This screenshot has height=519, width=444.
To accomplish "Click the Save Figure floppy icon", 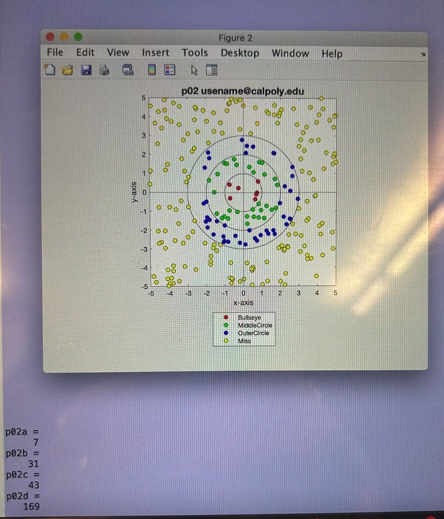I will (x=86, y=70).
